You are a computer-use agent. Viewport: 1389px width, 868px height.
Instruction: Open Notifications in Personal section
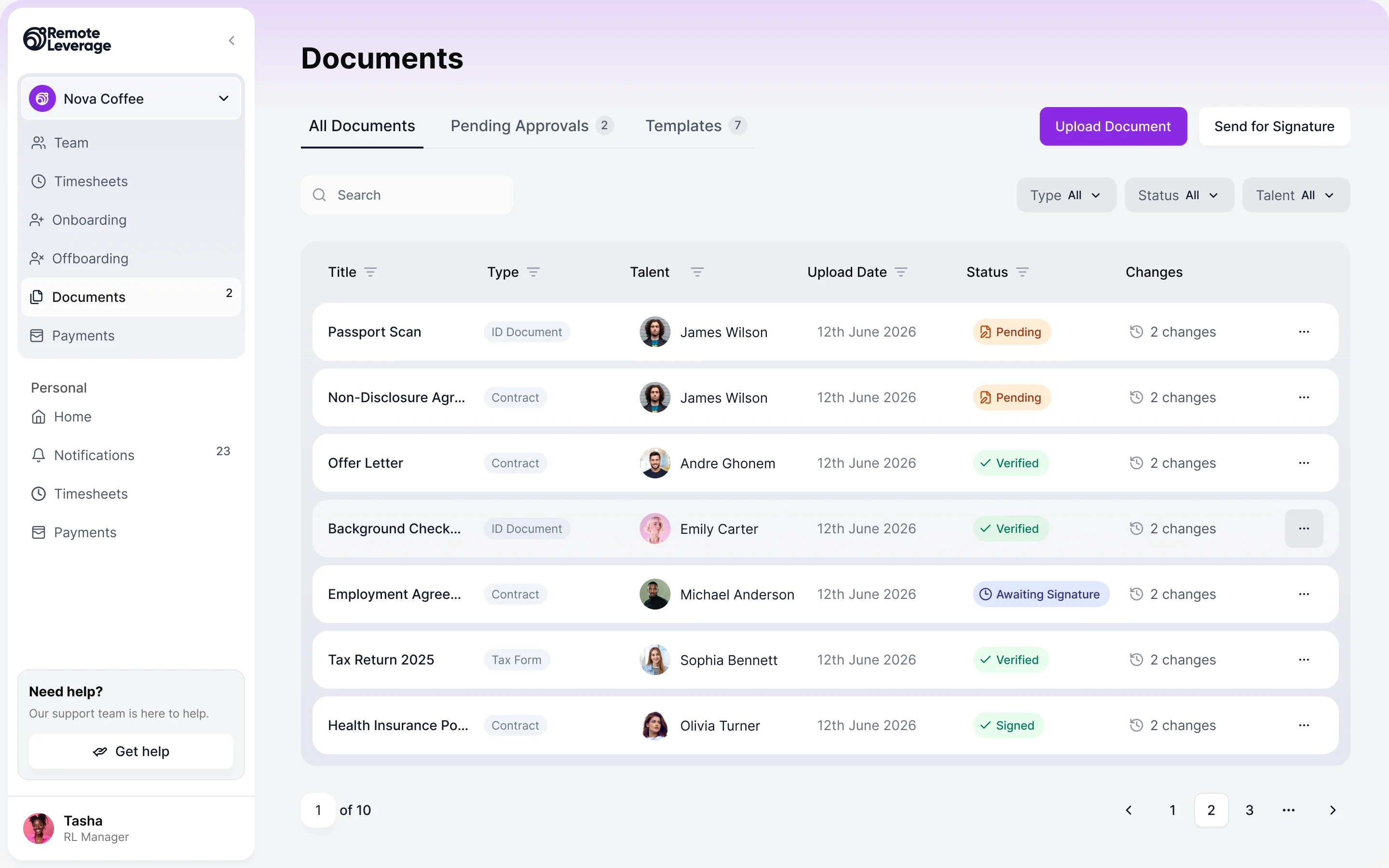coord(131,455)
